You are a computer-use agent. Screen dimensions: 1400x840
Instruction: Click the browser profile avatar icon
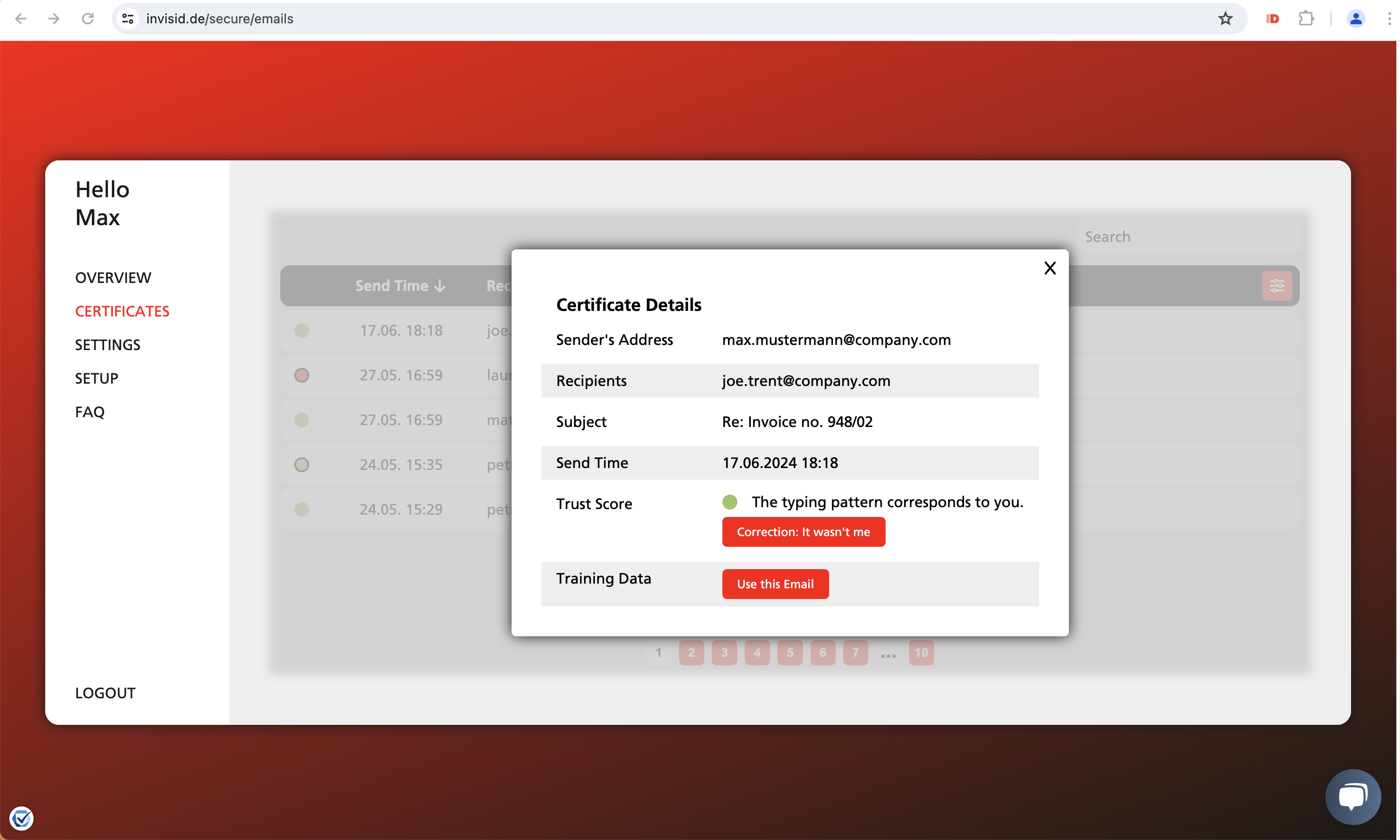[1355, 19]
